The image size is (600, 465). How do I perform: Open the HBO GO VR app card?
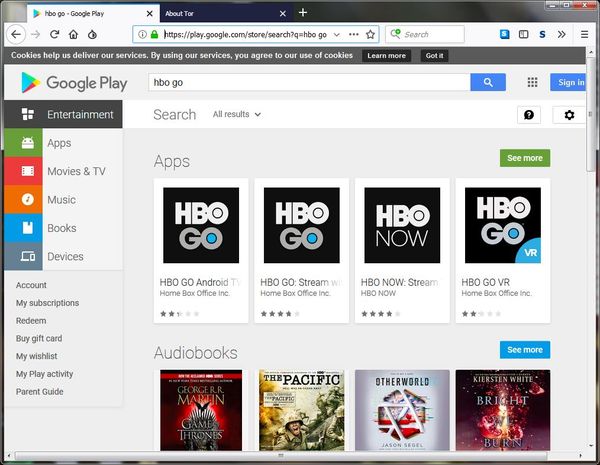click(x=503, y=251)
